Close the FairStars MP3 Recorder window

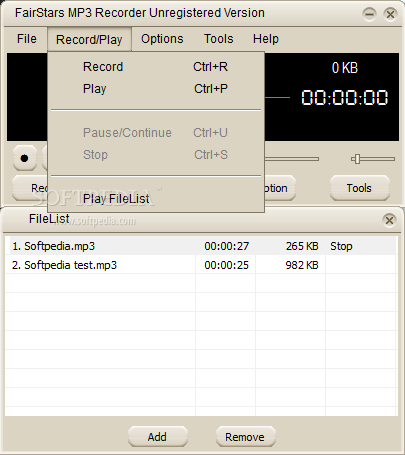(390, 14)
